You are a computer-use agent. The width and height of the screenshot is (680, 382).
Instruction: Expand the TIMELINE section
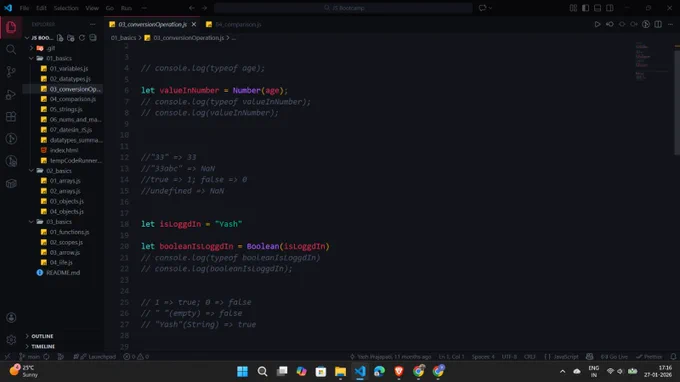pos(43,346)
